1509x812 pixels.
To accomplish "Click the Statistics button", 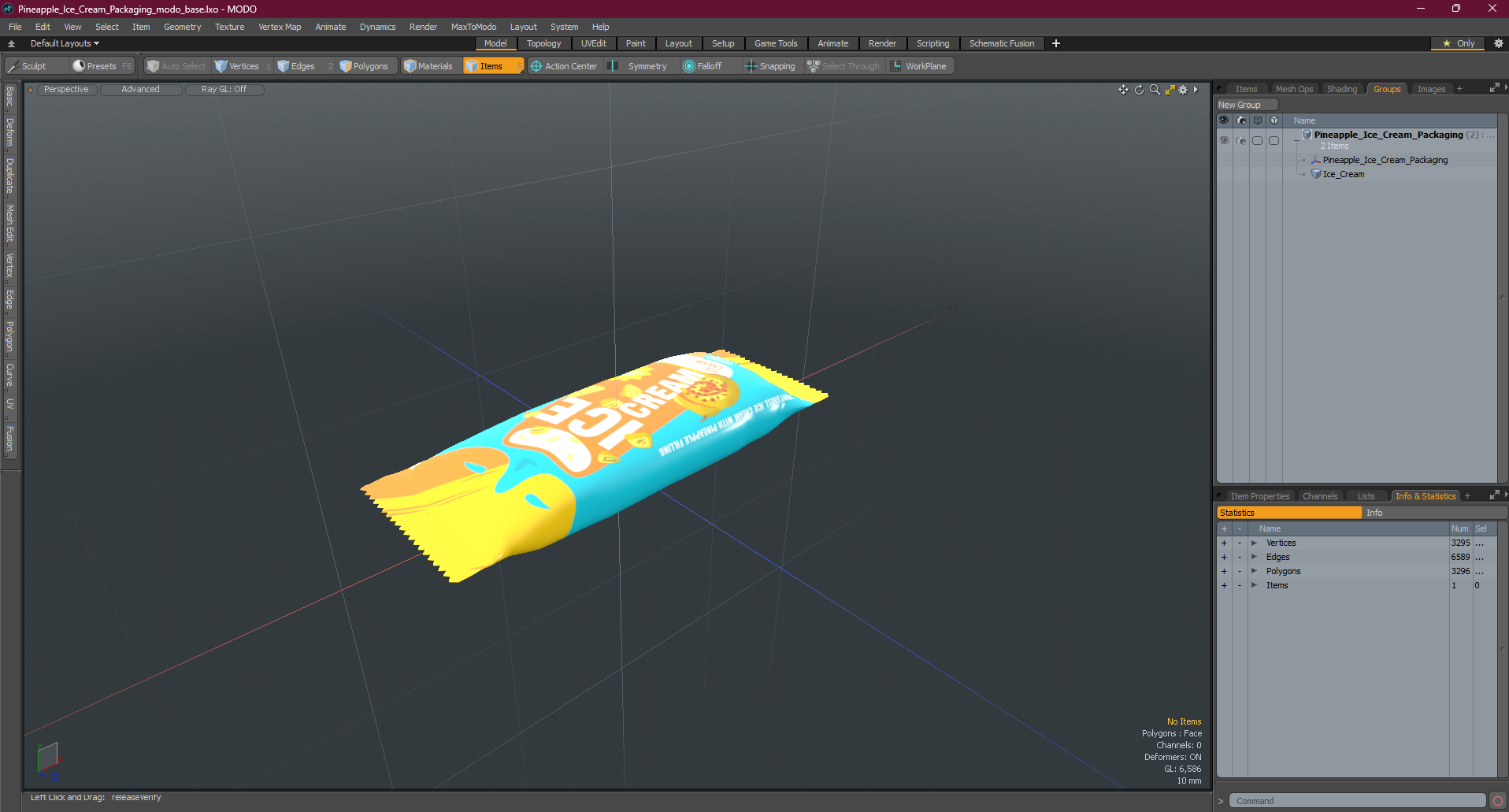I will click(1289, 513).
